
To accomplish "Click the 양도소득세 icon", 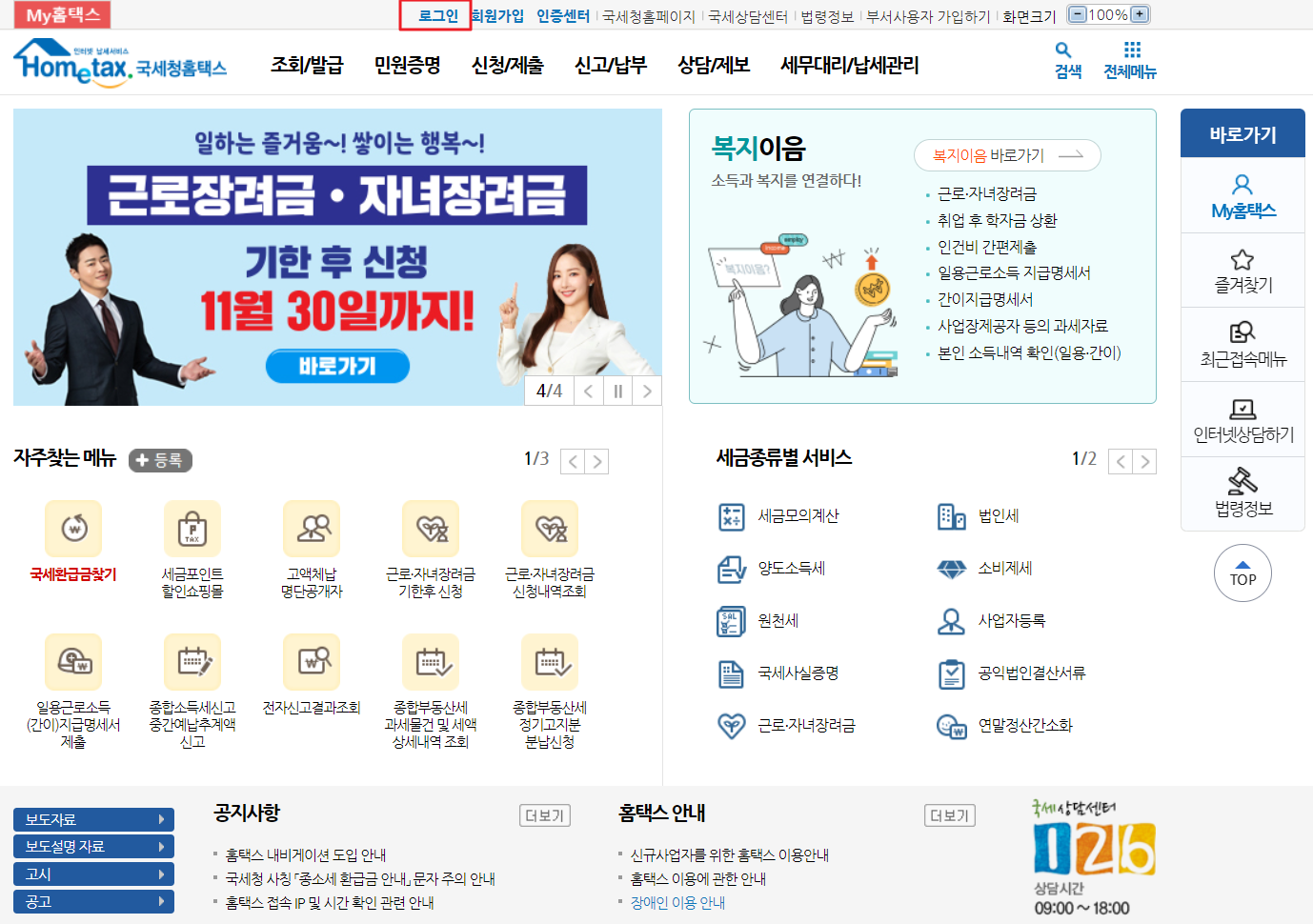I will (x=731, y=569).
